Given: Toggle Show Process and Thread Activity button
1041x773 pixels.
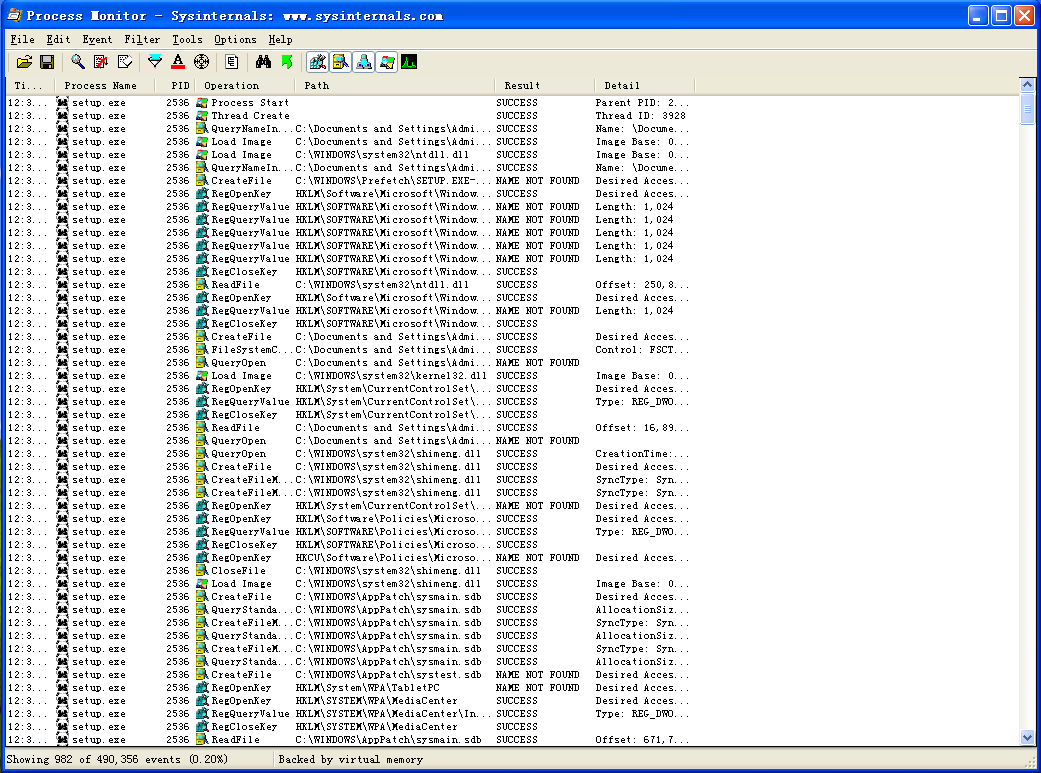Looking at the screenshot, I should click(387, 62).
